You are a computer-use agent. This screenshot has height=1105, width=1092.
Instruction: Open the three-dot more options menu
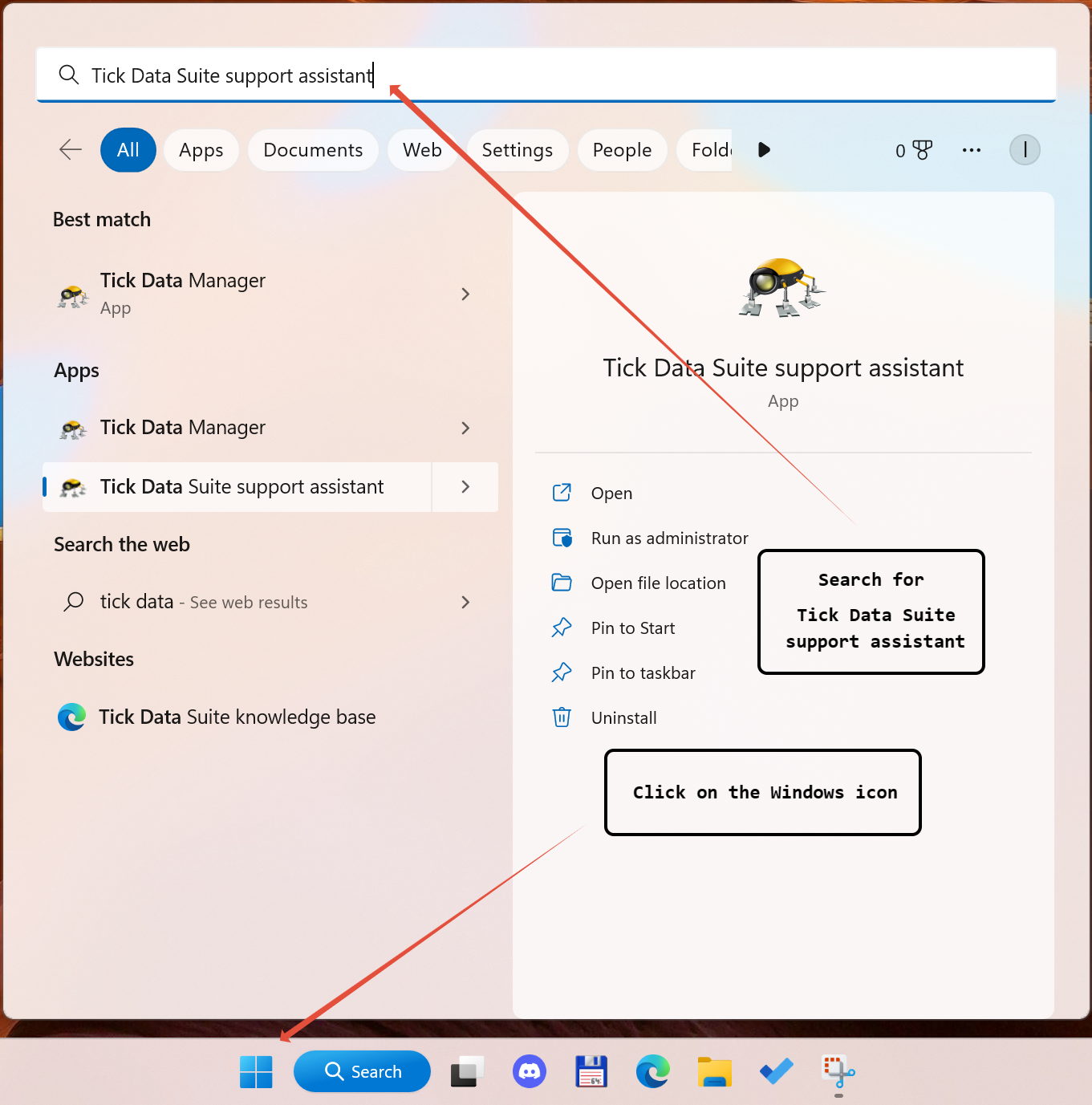pos(972,150)
